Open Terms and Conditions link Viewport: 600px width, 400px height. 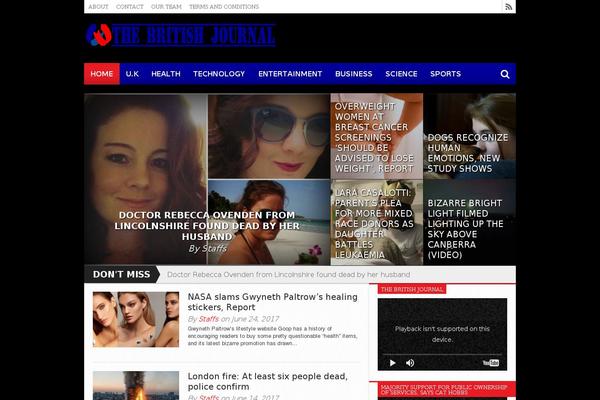pyautogui.click(x=224, y=7)
